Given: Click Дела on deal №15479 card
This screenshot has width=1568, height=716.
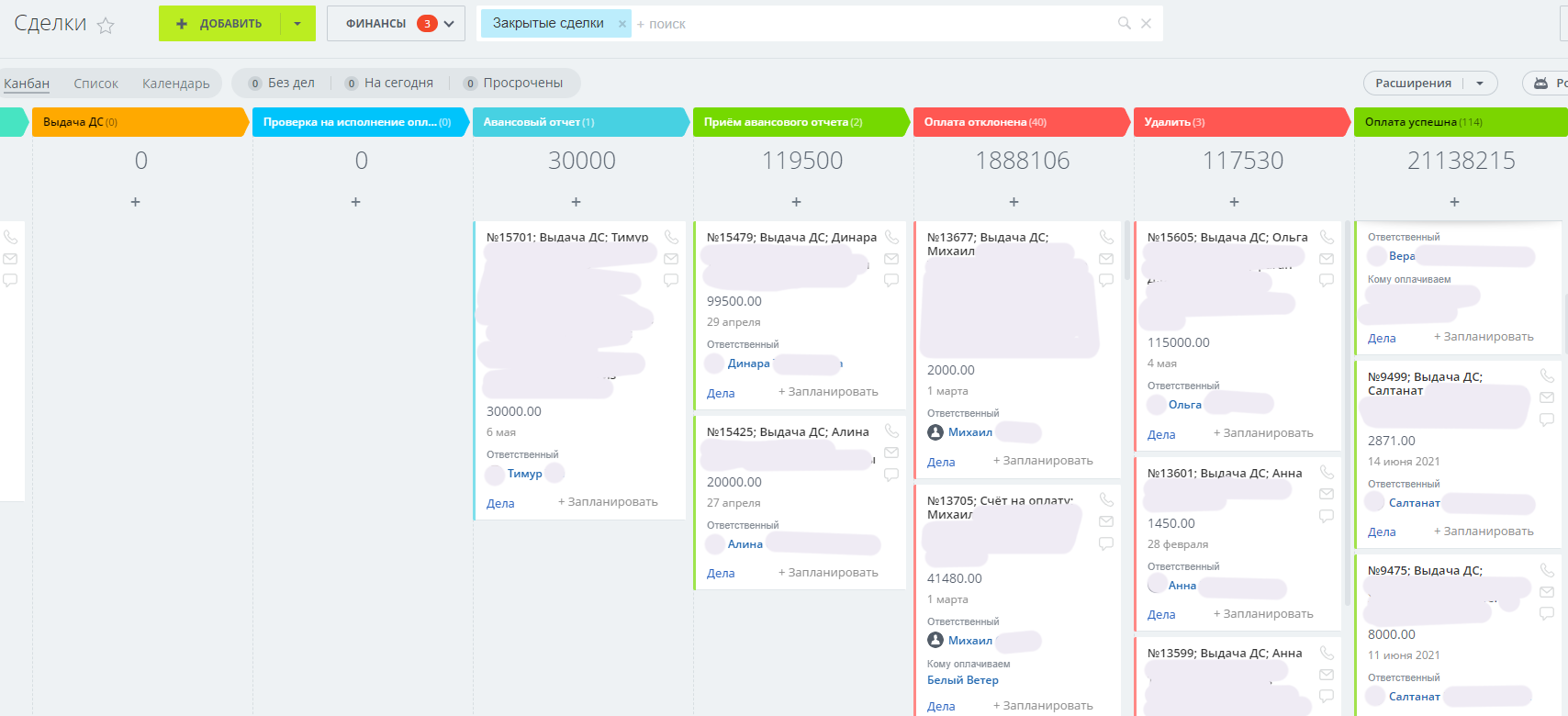Looking at the screenshot, I should pos(721,393).
